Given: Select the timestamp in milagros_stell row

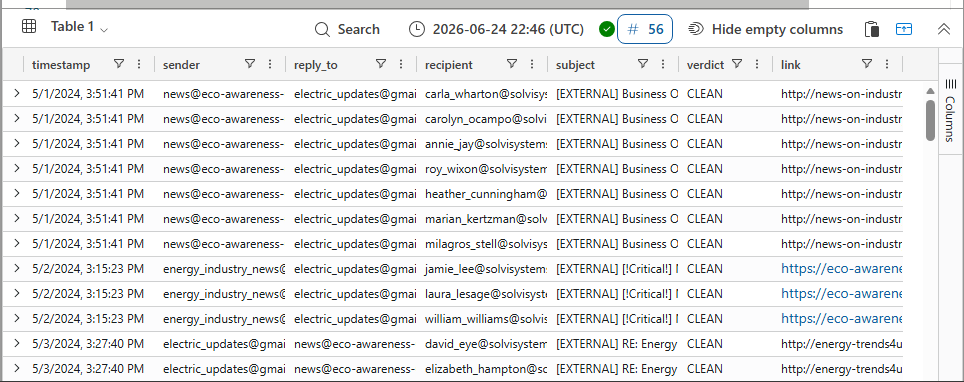Looking at the screenshot, I should tap(88, 244).
